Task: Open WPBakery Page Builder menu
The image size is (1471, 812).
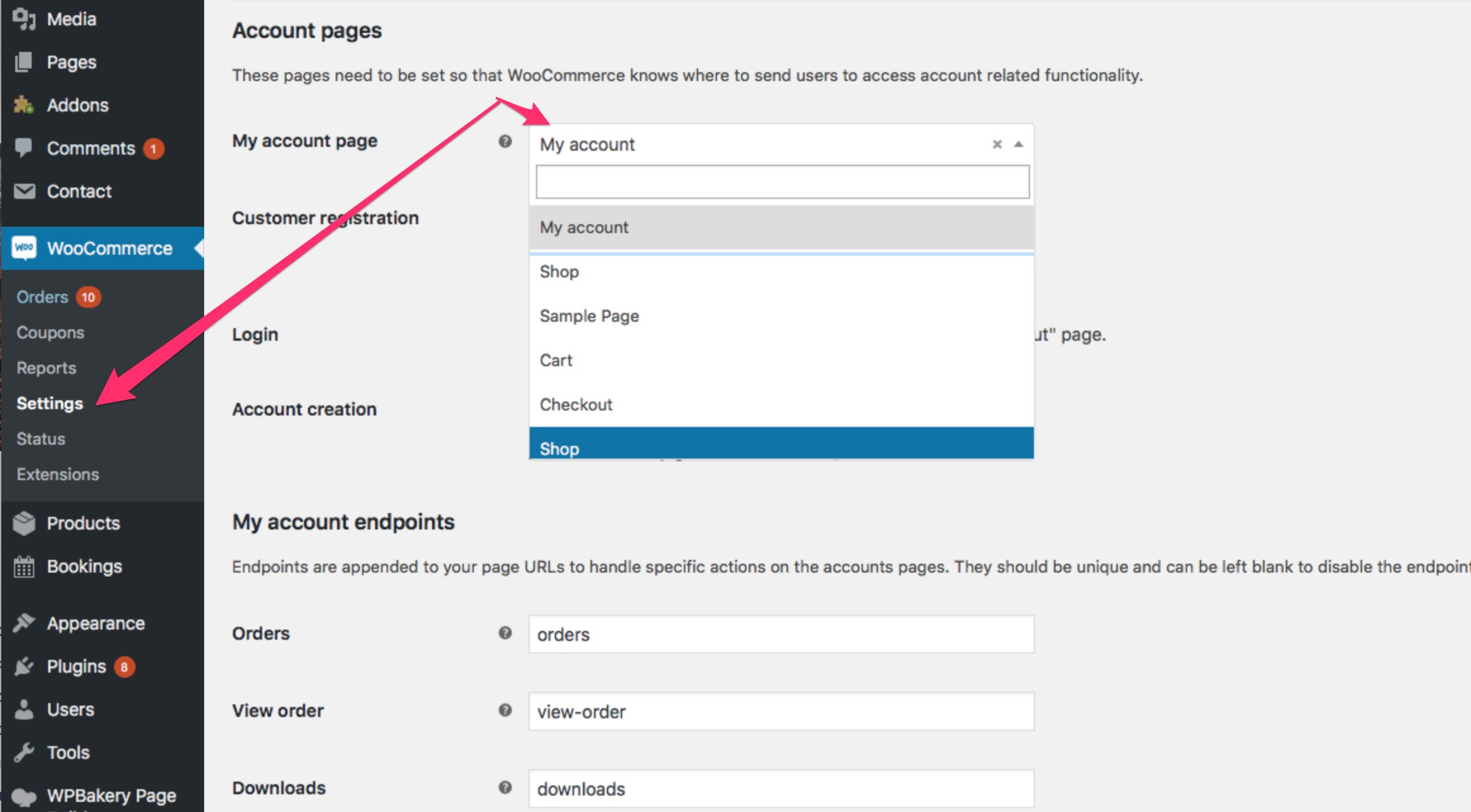Action: pos(111,796)
